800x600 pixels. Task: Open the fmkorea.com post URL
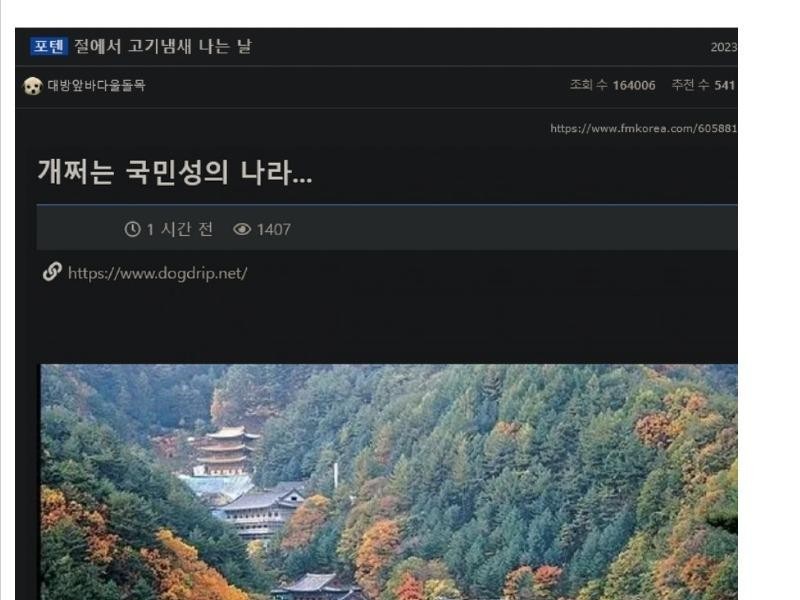point(643,129)
